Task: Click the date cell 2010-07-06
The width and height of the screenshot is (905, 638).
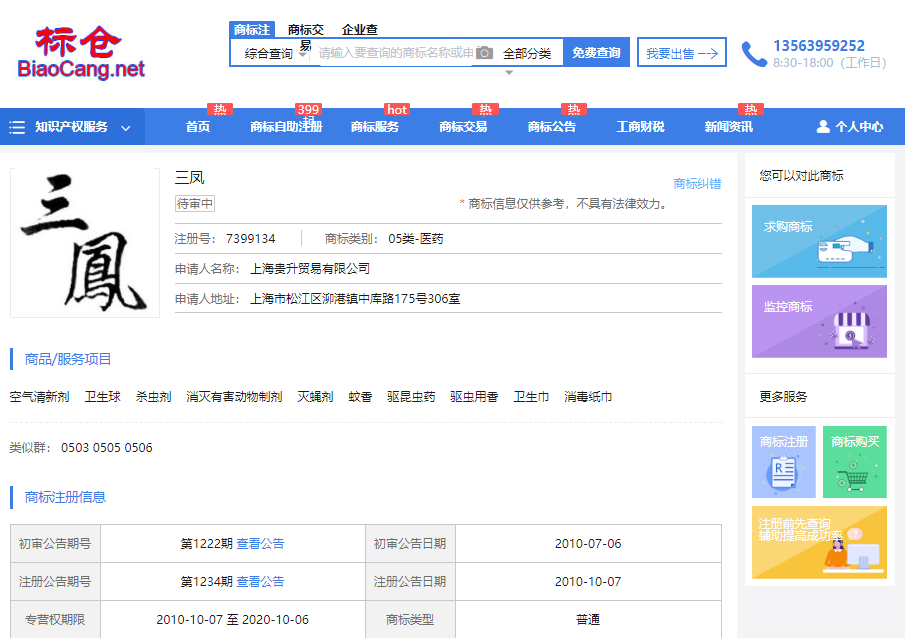Action: pos(588,543)
